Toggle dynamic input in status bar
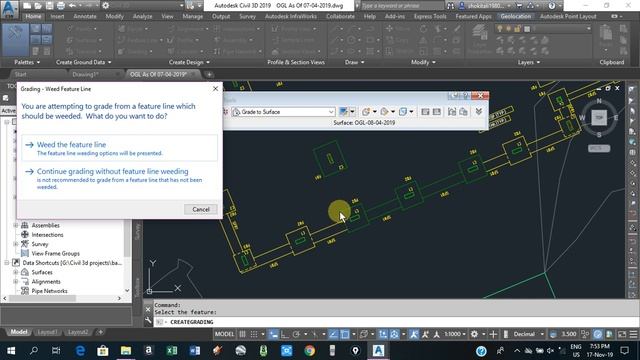This screenshot has width=640, height=360. coord(273,334)
